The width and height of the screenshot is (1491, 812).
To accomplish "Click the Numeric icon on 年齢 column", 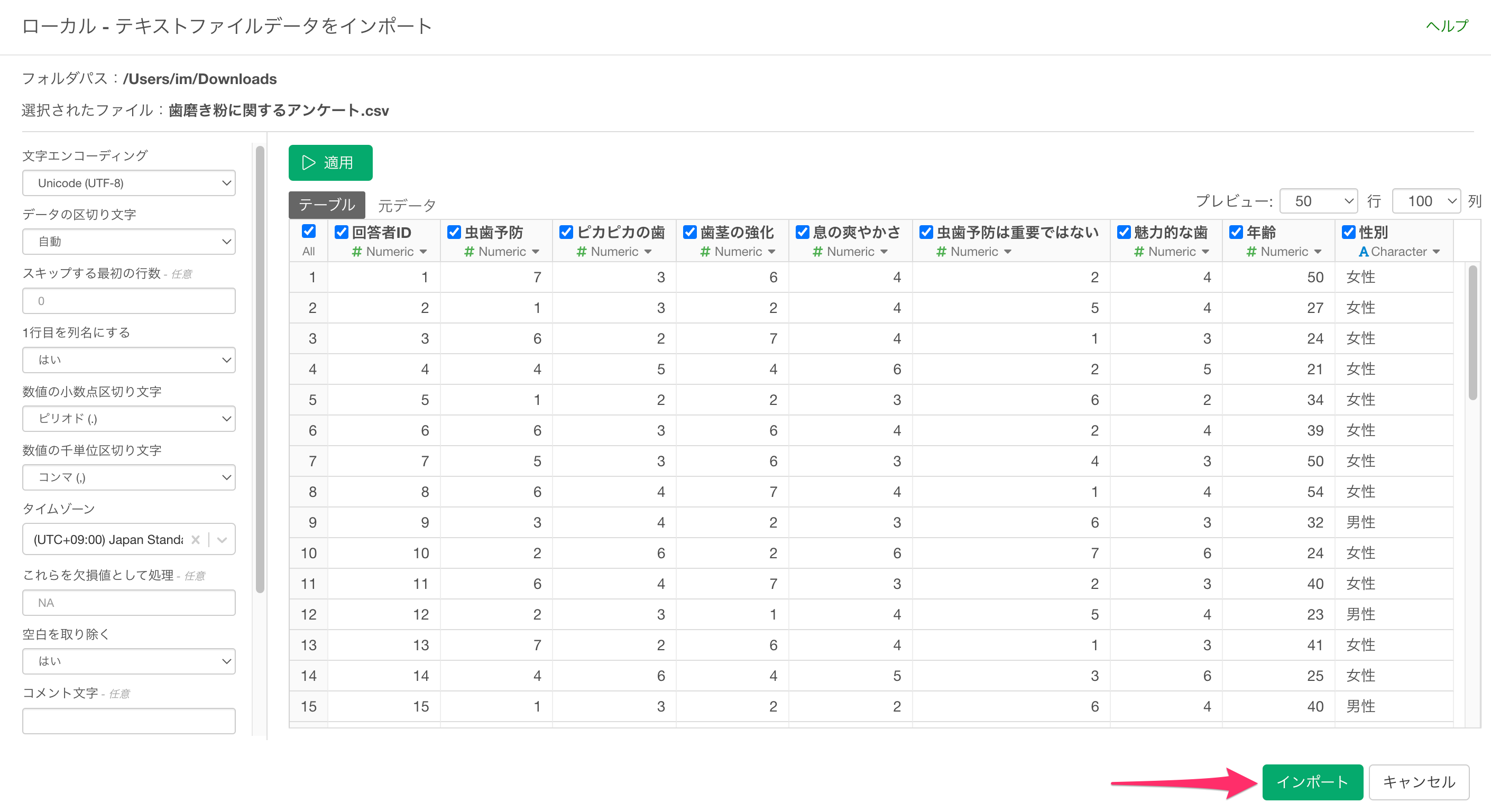I will point(1251,251).
